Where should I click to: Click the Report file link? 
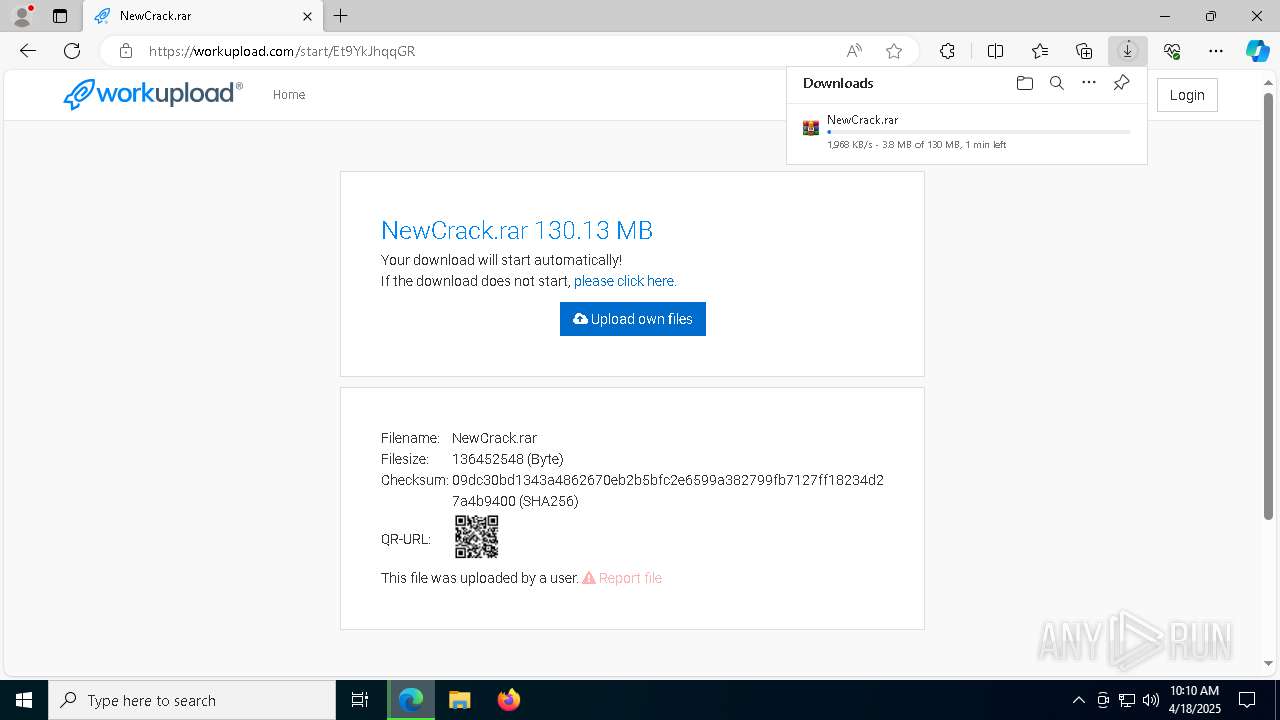(x=622, y=578)
